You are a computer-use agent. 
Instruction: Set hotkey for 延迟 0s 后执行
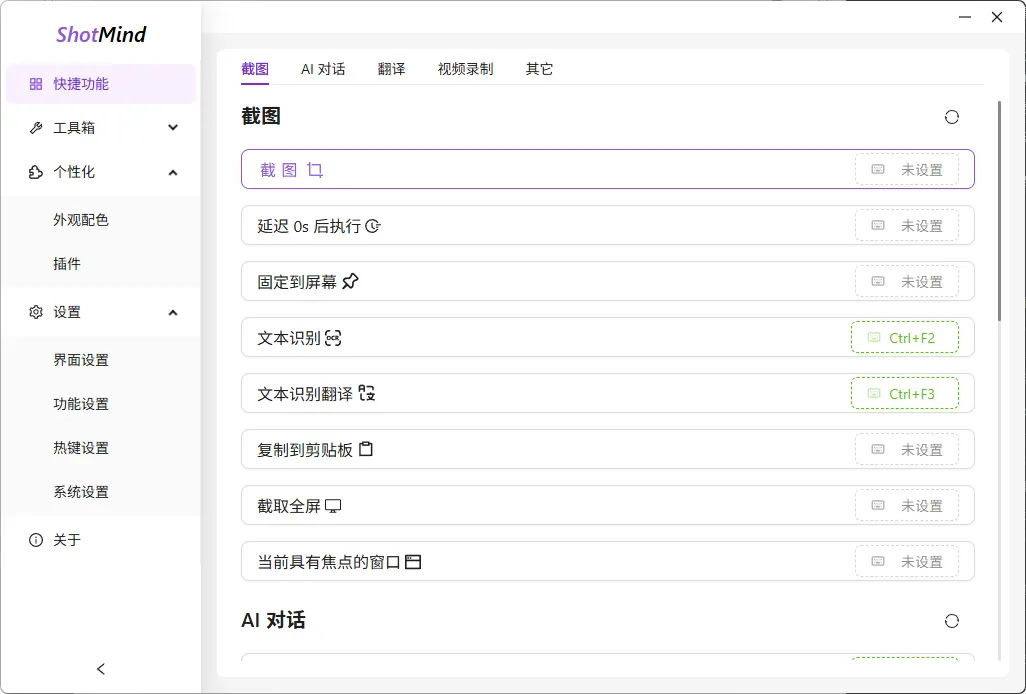907,226
